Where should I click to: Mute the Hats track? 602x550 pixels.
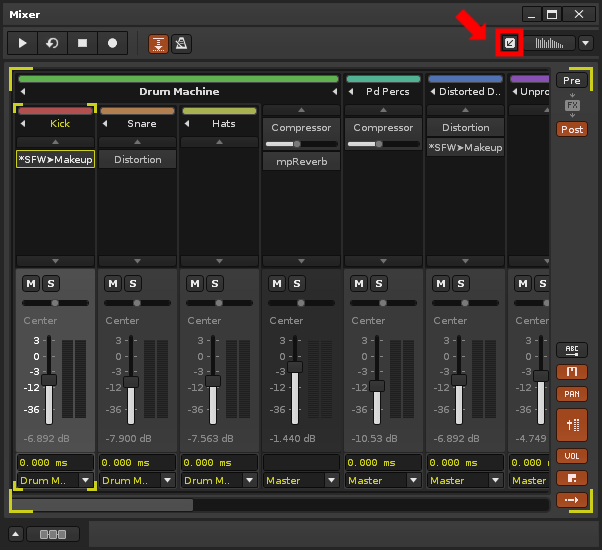click(x=195, y=284)
